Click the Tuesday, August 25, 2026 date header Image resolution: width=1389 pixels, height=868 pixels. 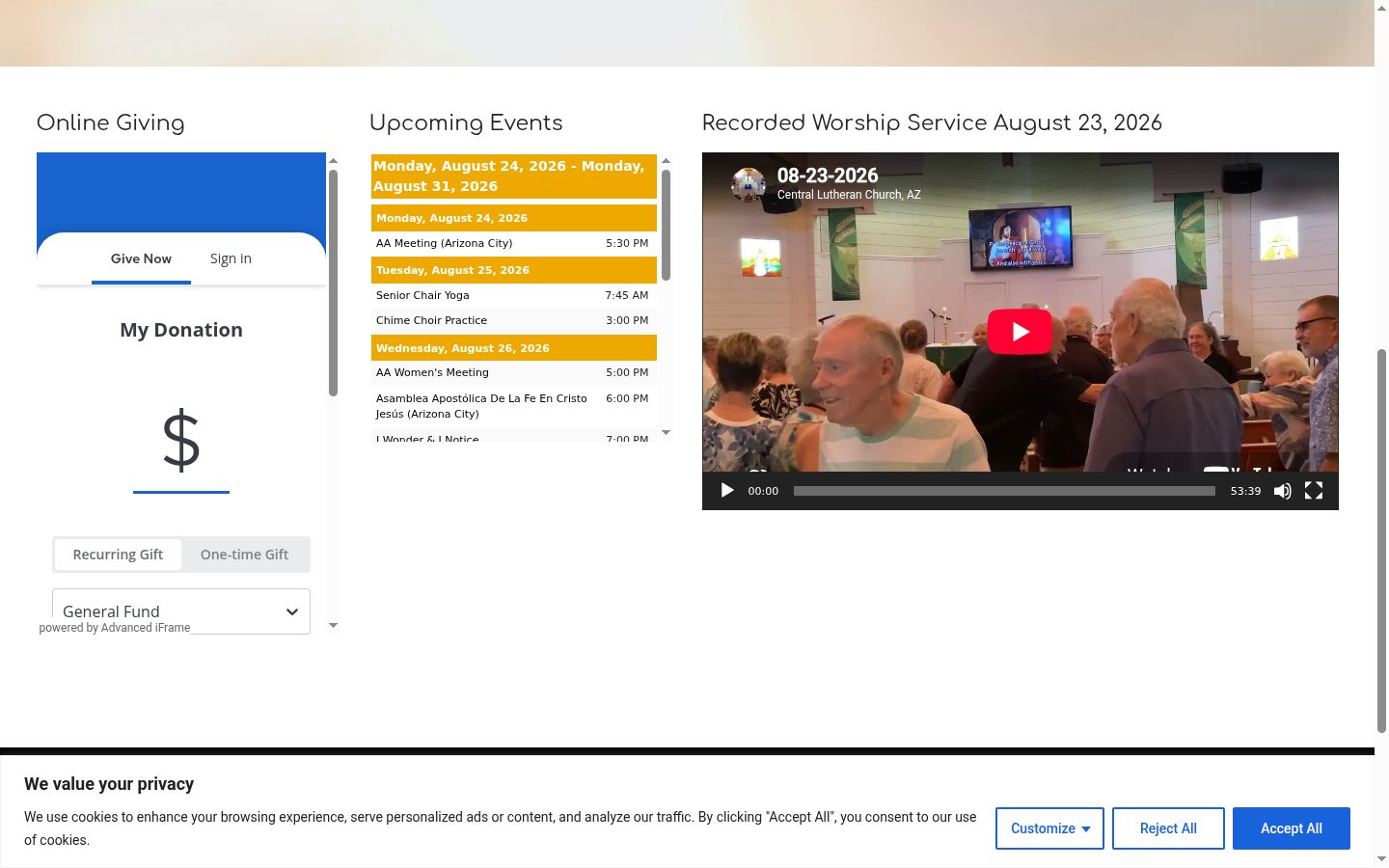pyautogui.click(x=514, y=270)
